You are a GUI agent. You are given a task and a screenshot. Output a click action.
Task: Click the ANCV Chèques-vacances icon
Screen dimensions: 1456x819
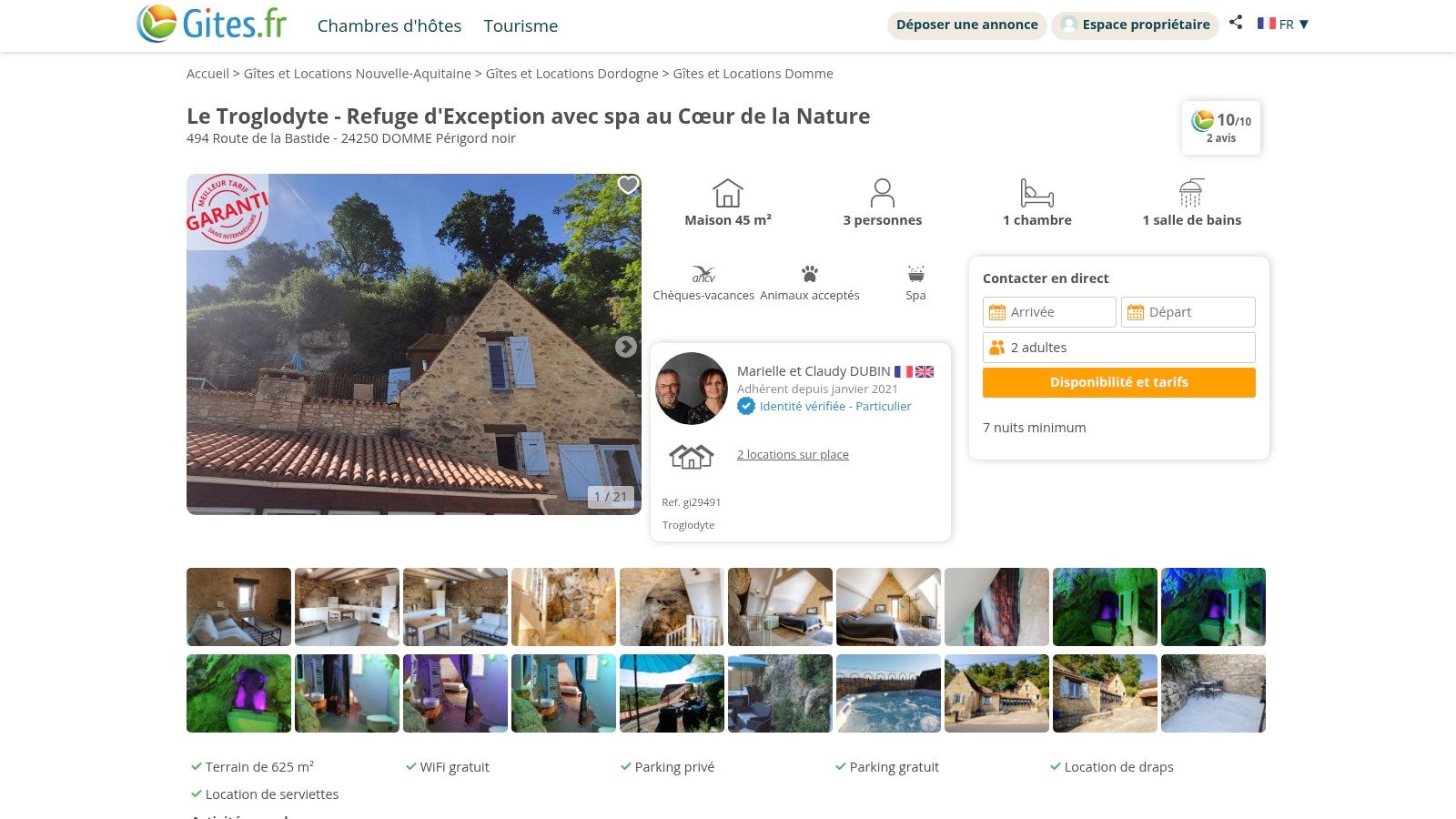[x=703, y=274]
